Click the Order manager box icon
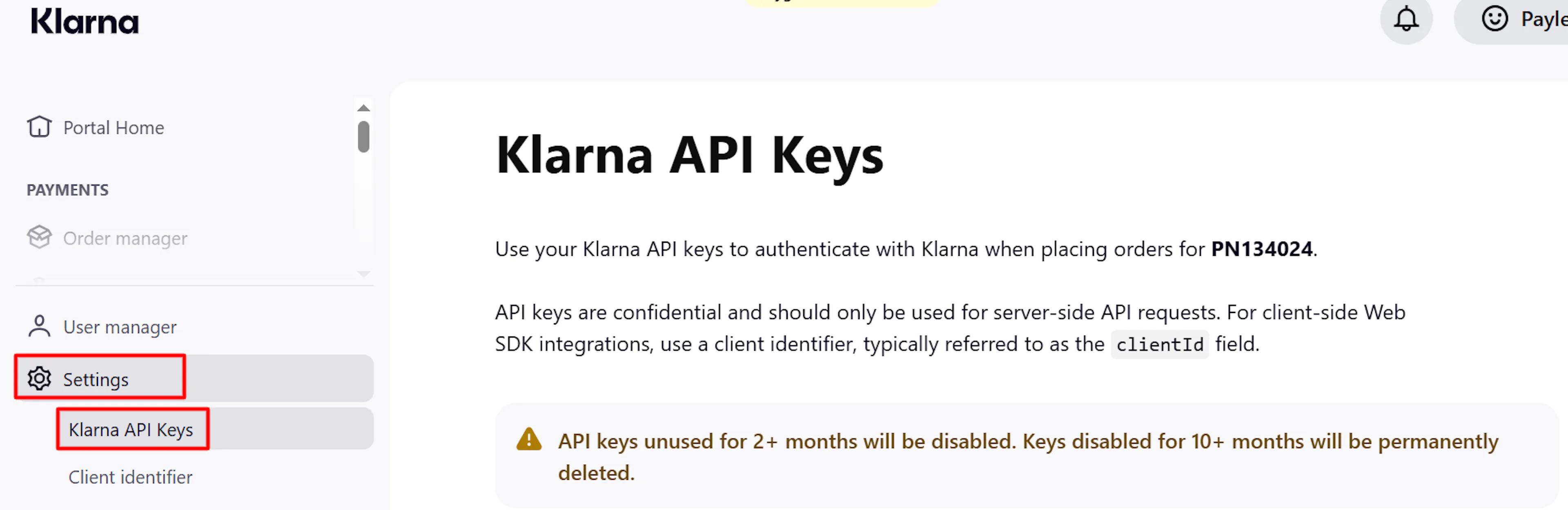The image size is (1568, 510). [40, 237]
